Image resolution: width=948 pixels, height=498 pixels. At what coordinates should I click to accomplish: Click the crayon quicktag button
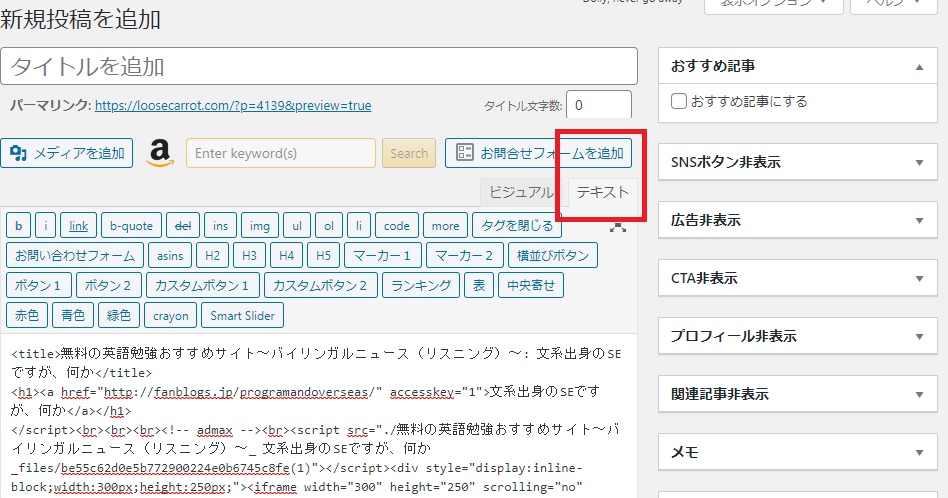pyautogui.click(x=170, y=315)
